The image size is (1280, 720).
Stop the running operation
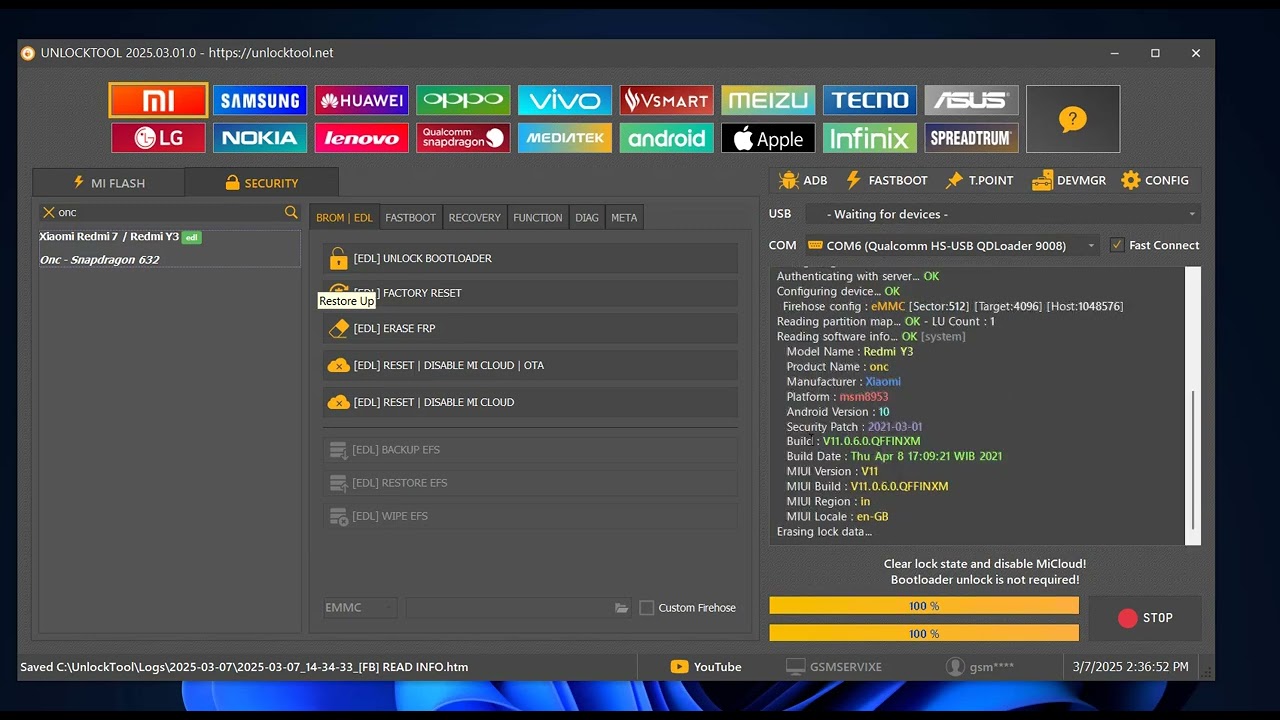pos(1145,618)
